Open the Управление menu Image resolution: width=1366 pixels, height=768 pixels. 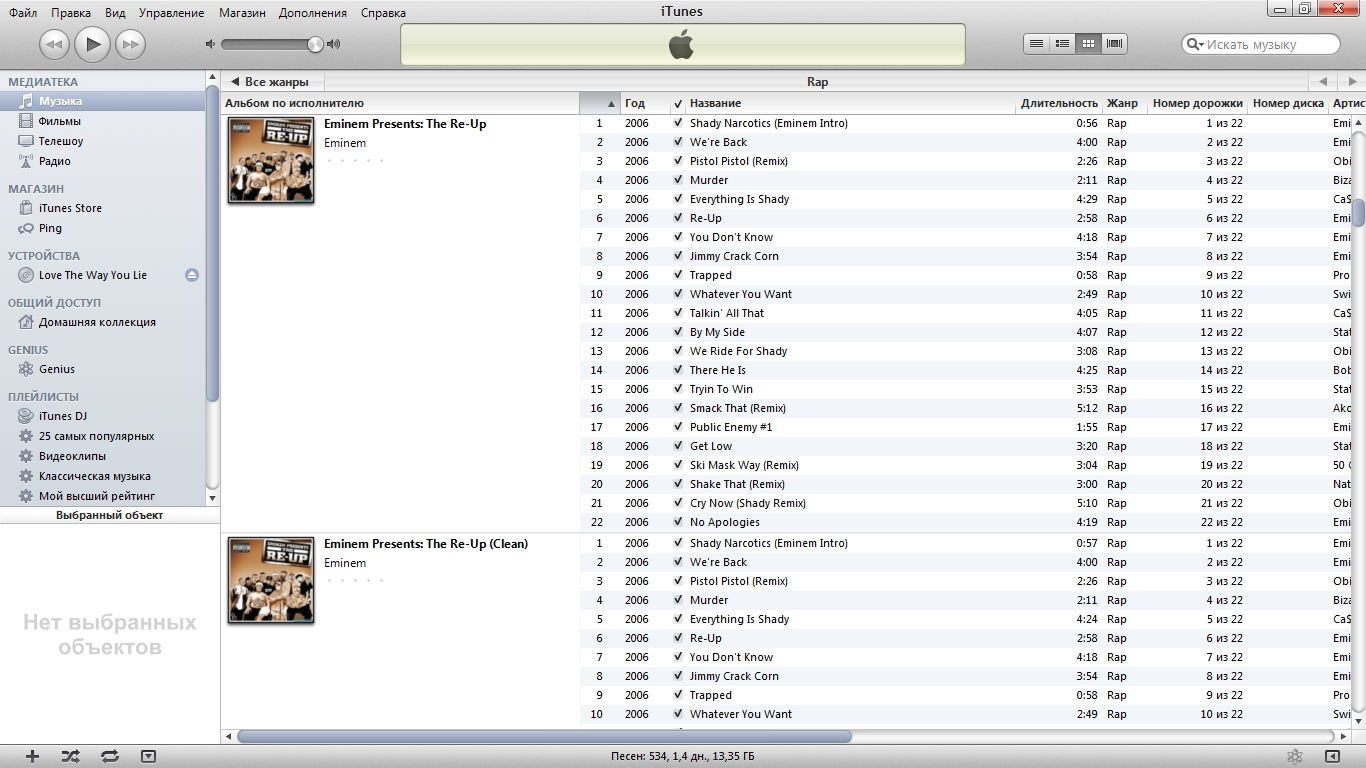pyautogui.click(x=171, y=13)
